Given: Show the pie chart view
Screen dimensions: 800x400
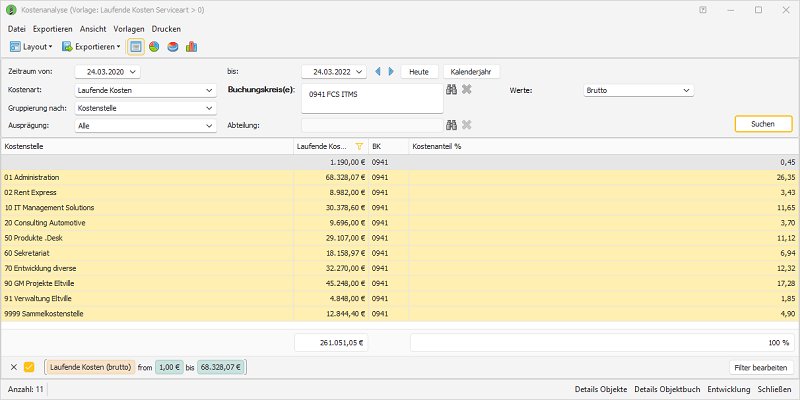Looking at the screenshot, I should pyautogui.click(x=154, y=46).
